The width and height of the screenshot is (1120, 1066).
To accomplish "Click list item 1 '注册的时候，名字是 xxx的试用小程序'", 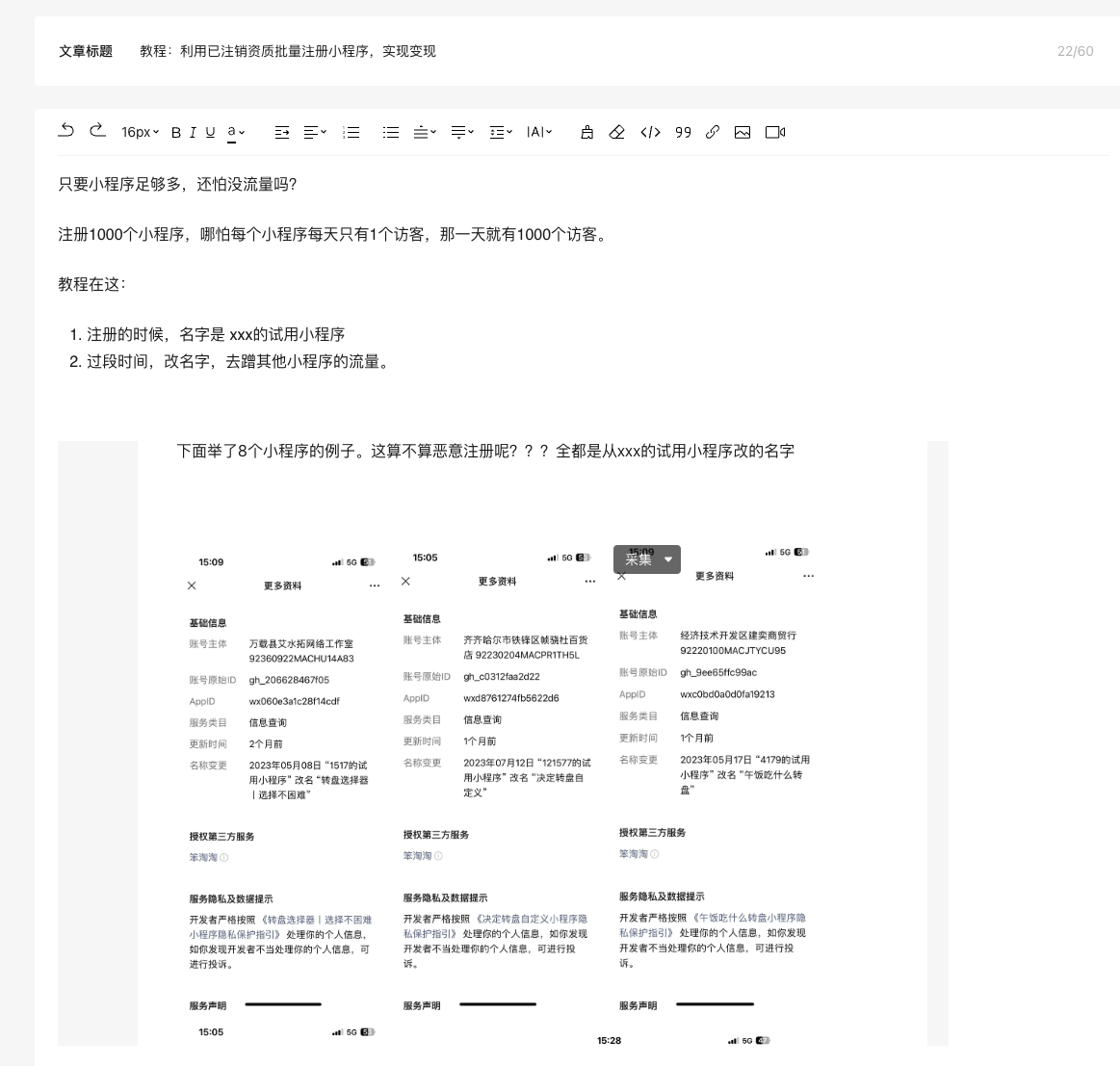I will pos(216,334).
